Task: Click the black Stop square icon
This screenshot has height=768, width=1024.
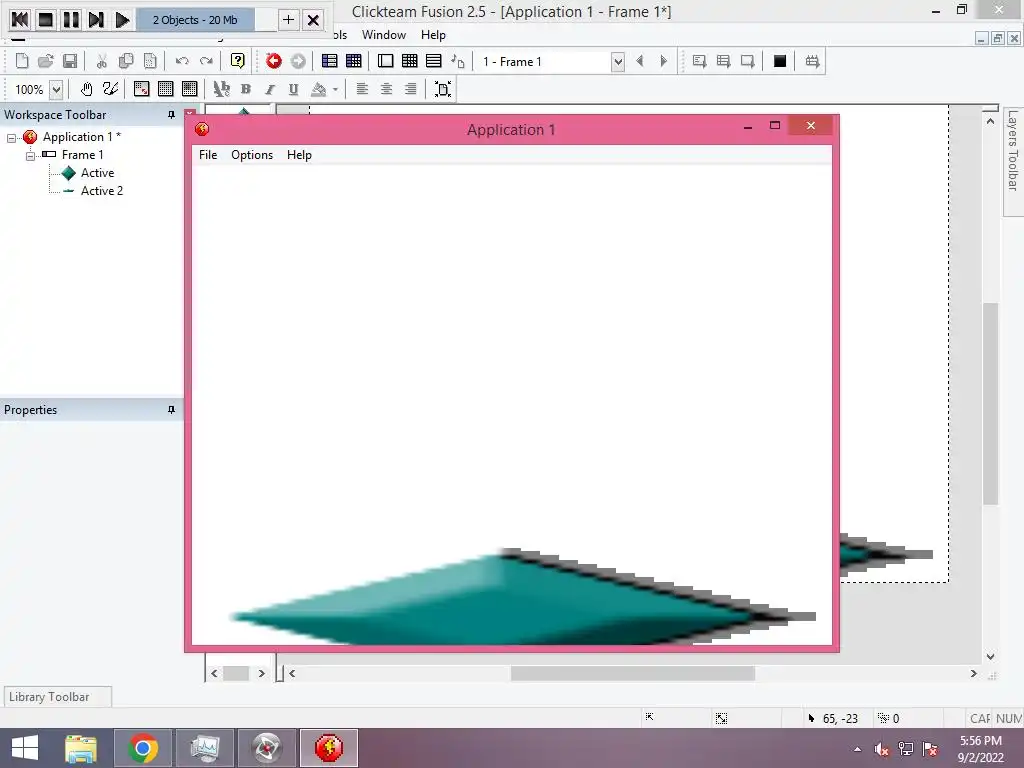Action: point(780,61)
